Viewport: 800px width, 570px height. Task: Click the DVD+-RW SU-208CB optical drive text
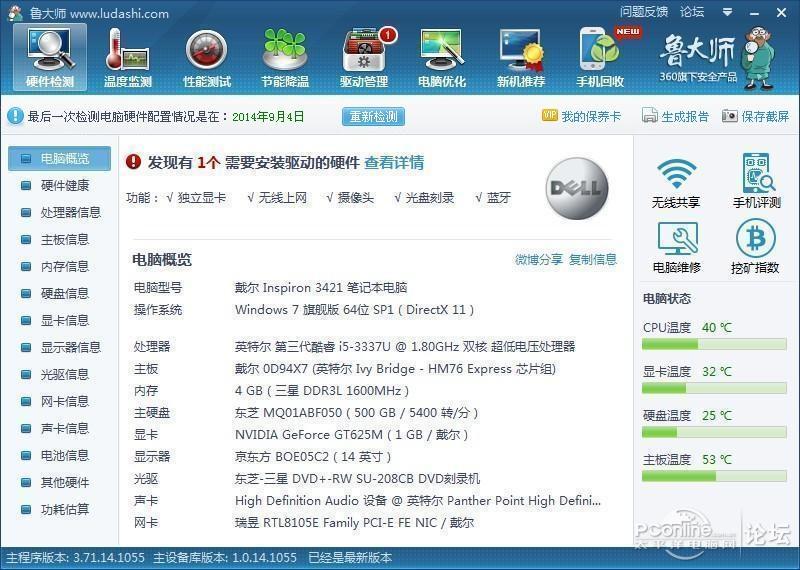pyautogui.click(x=357, y=479)
